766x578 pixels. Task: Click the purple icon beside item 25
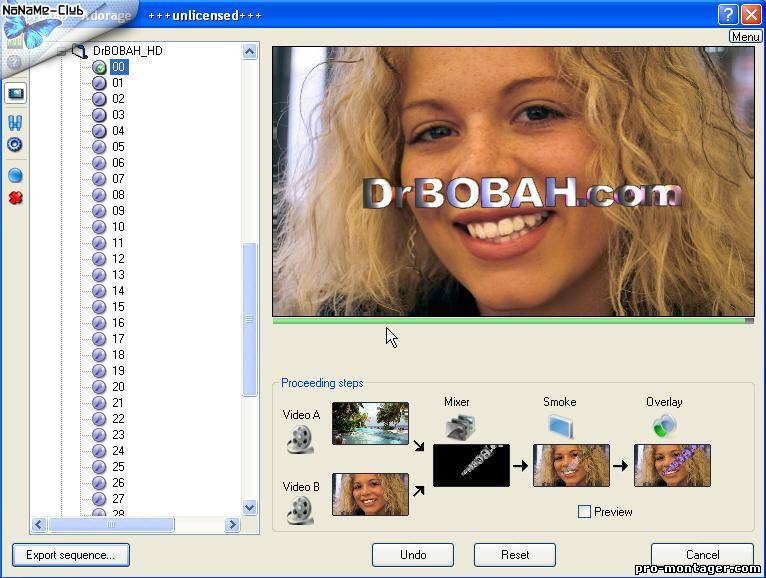click(x=99, y=468)
